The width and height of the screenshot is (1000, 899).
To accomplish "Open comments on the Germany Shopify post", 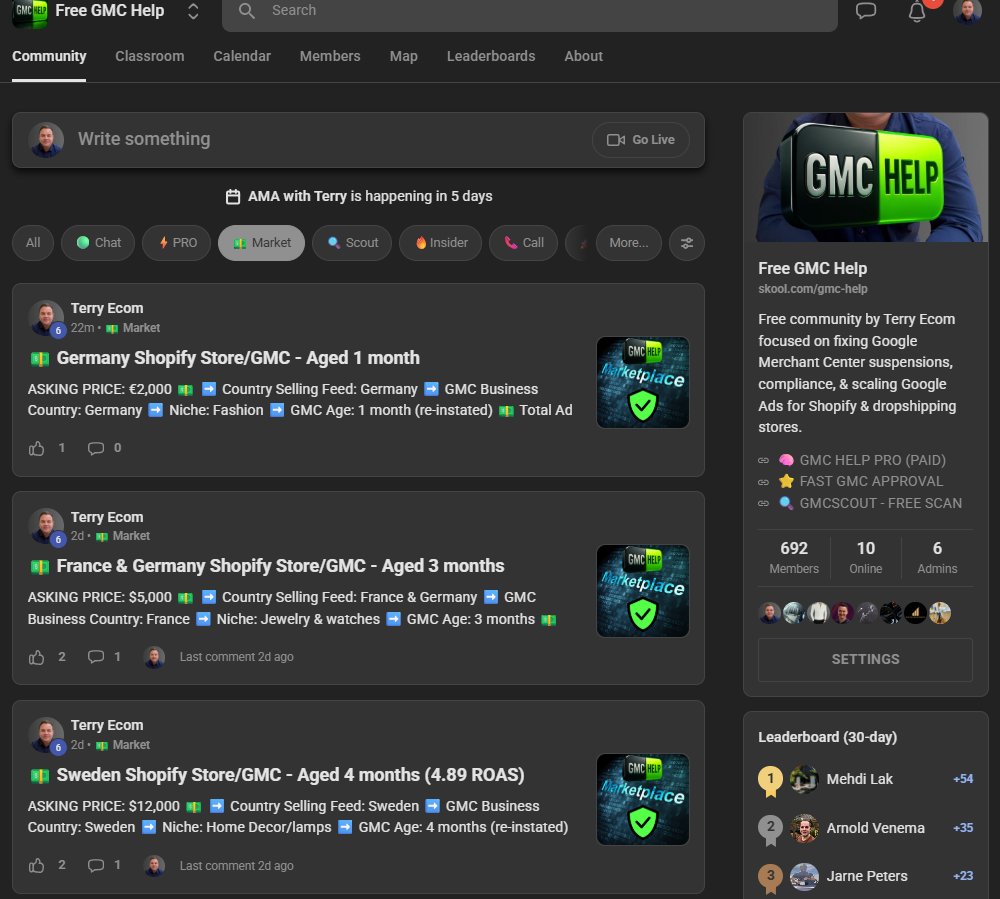I will pyautogui.click(x=96, y=448).
